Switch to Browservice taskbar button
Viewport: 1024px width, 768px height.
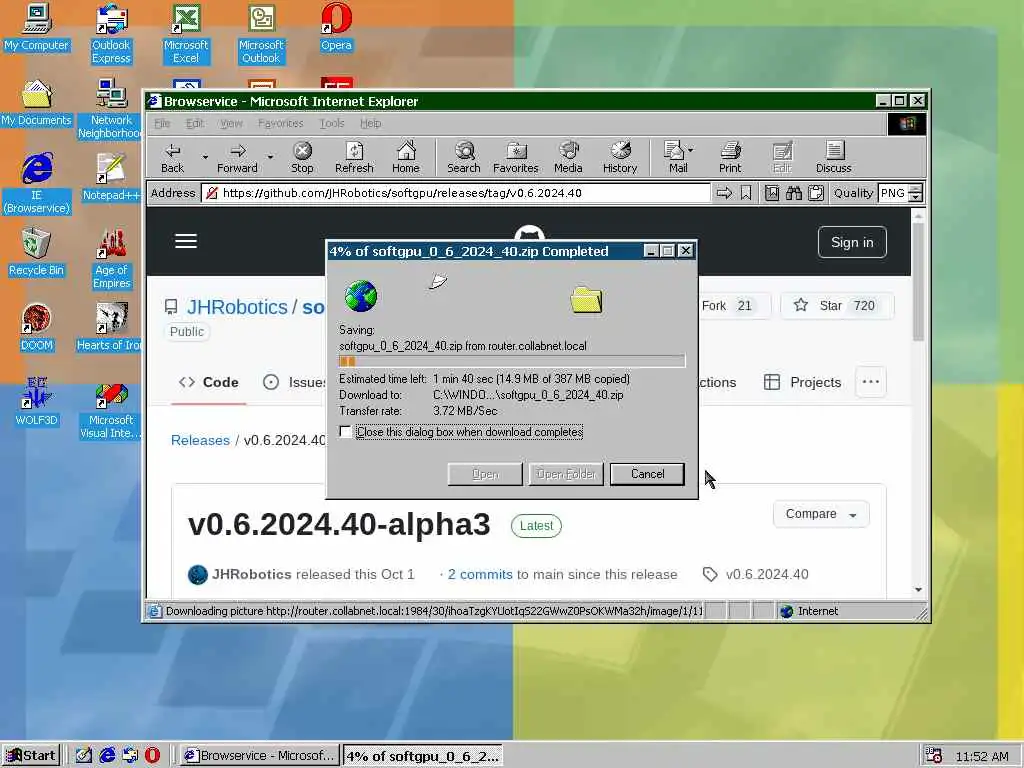(260, 756)
